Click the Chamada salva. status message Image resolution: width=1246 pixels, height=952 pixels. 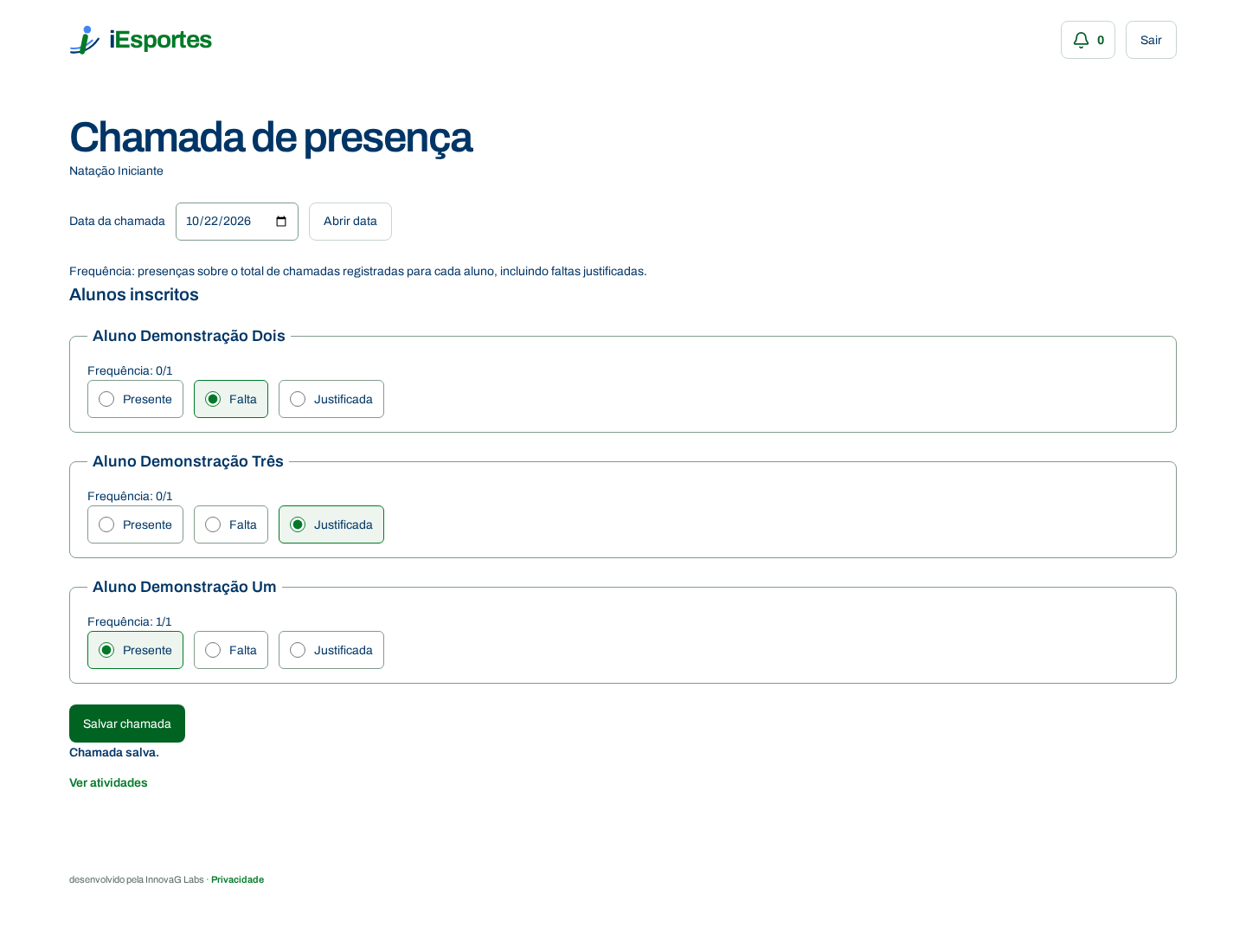tap(114, 752)
